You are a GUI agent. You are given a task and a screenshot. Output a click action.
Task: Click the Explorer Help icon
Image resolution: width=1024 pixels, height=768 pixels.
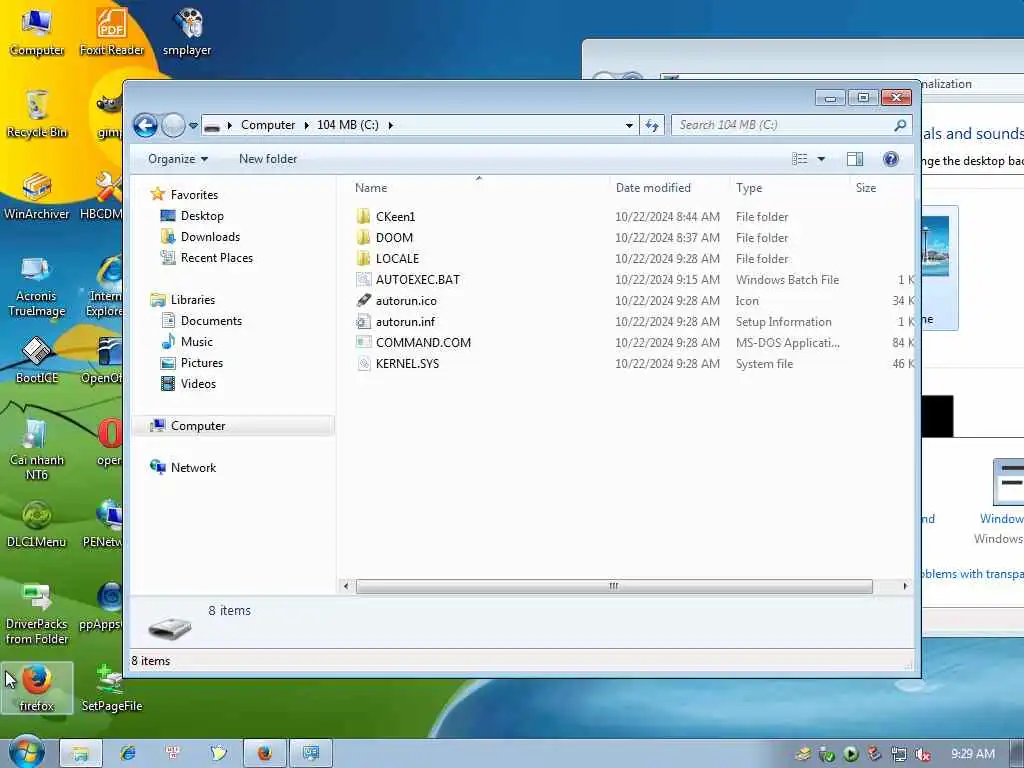(x=891, y=159)
